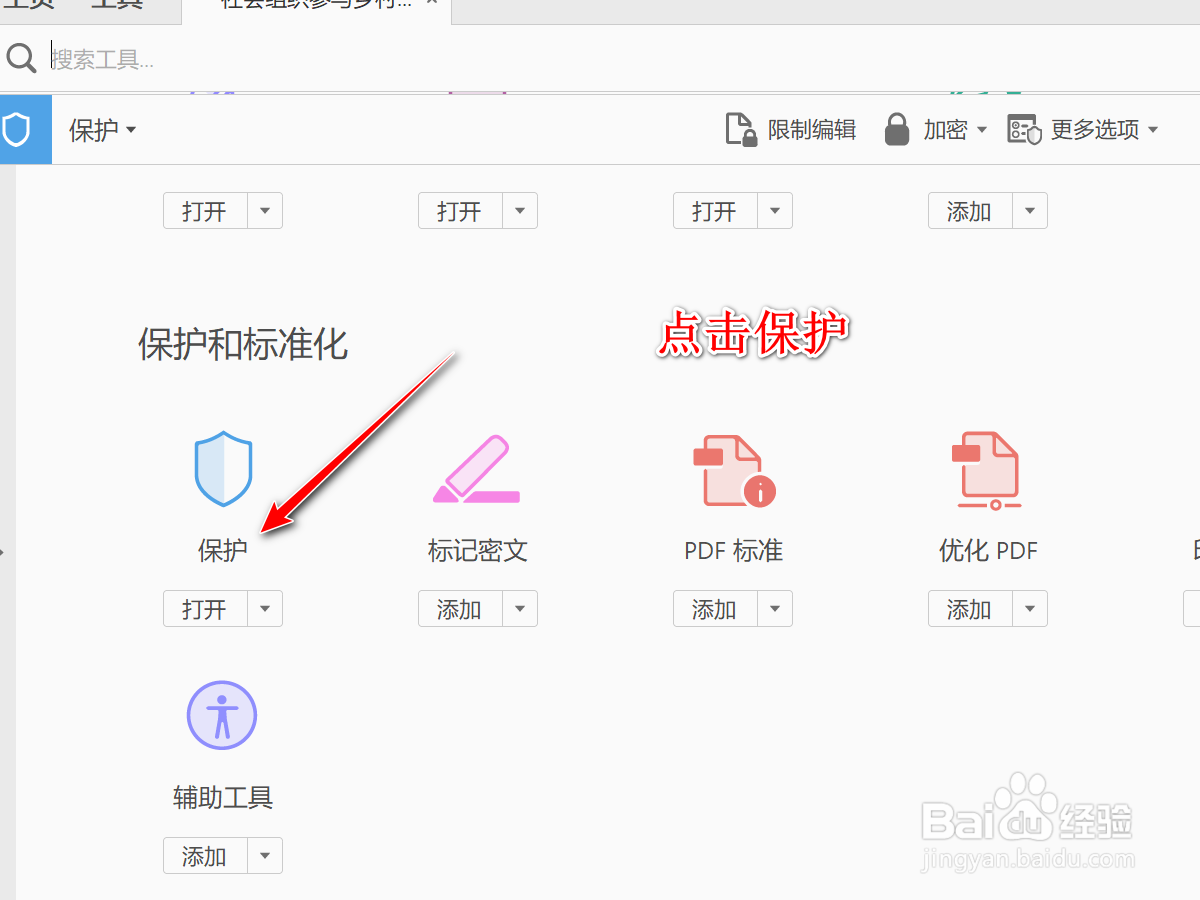The width and height of the screenshot is (1200, 900).
Task: Open the PDF 标准 tool icon
Action: coord(732,470)
